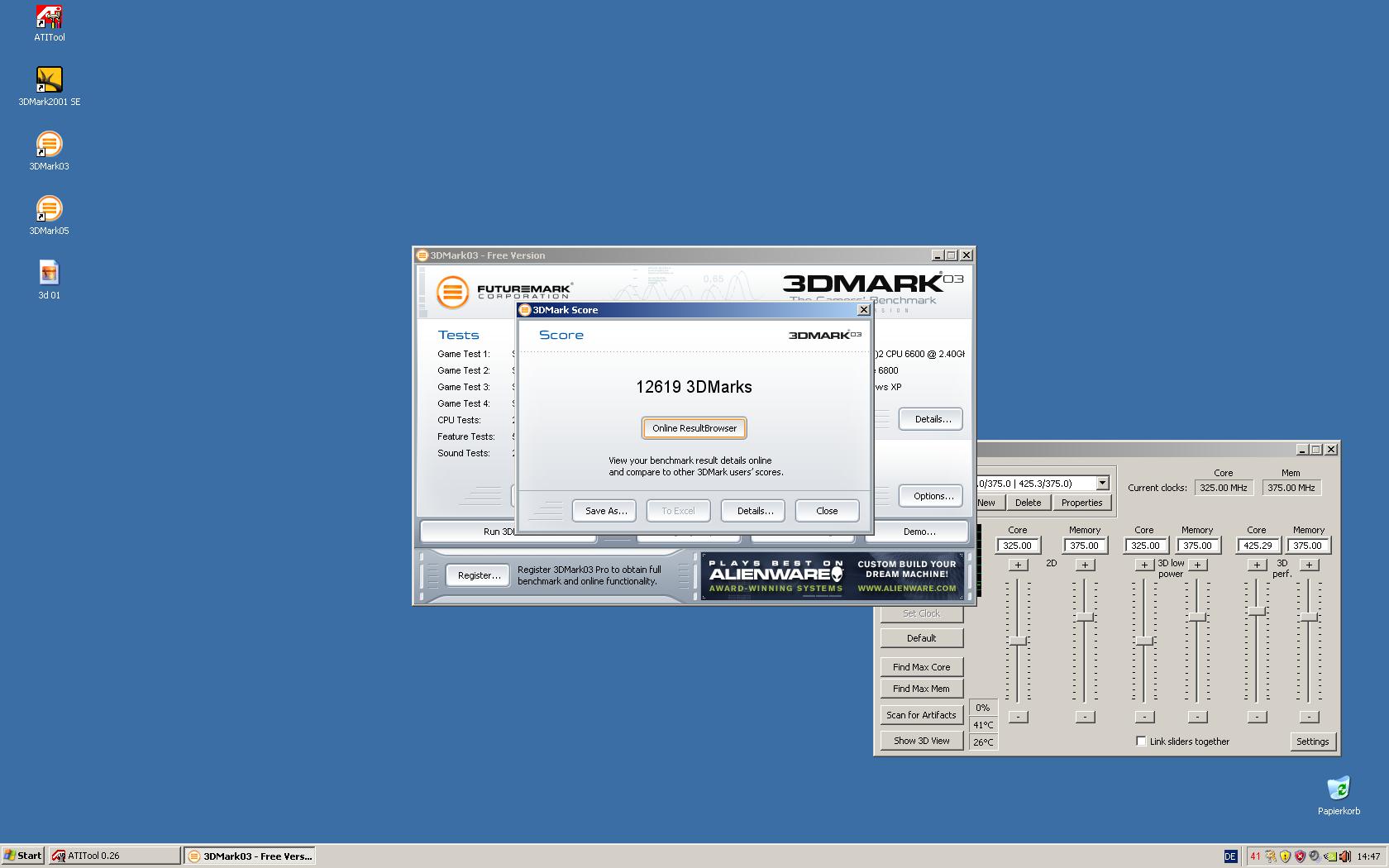Click the volume speaker tray icon
Image resolution: width=1389 pixels, height=868 pixels.
pyautogui.click(x=1344, y=856)
